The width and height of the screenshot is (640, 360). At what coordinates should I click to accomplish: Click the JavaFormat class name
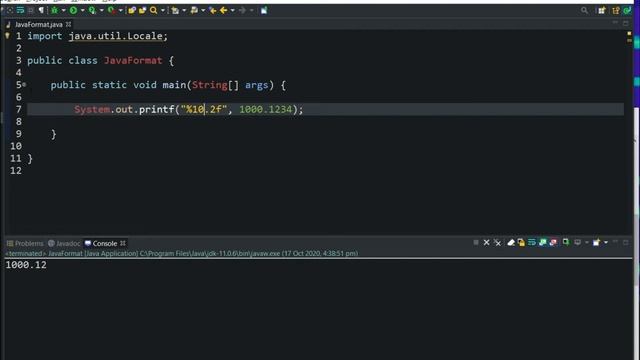[x=133, y=60]
